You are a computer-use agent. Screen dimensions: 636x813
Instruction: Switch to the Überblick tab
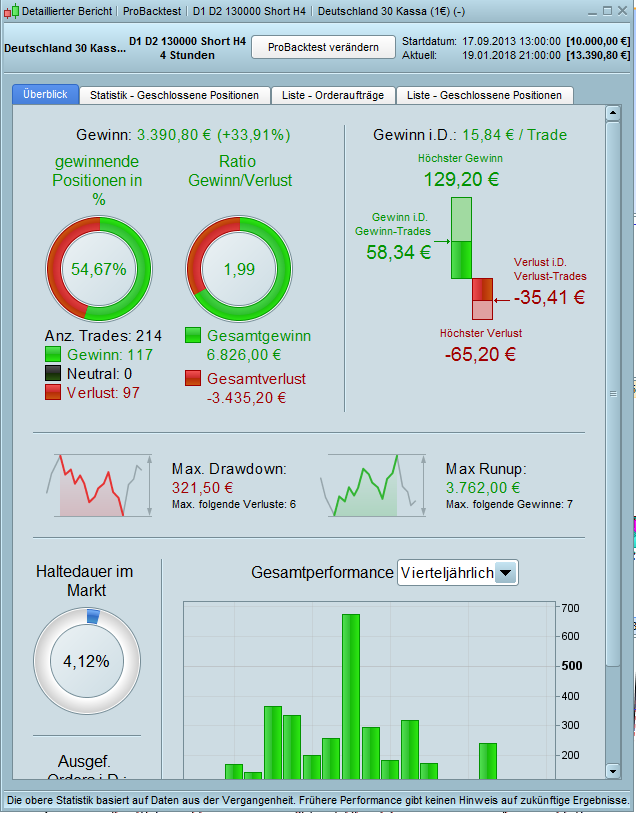click(46, 94)
